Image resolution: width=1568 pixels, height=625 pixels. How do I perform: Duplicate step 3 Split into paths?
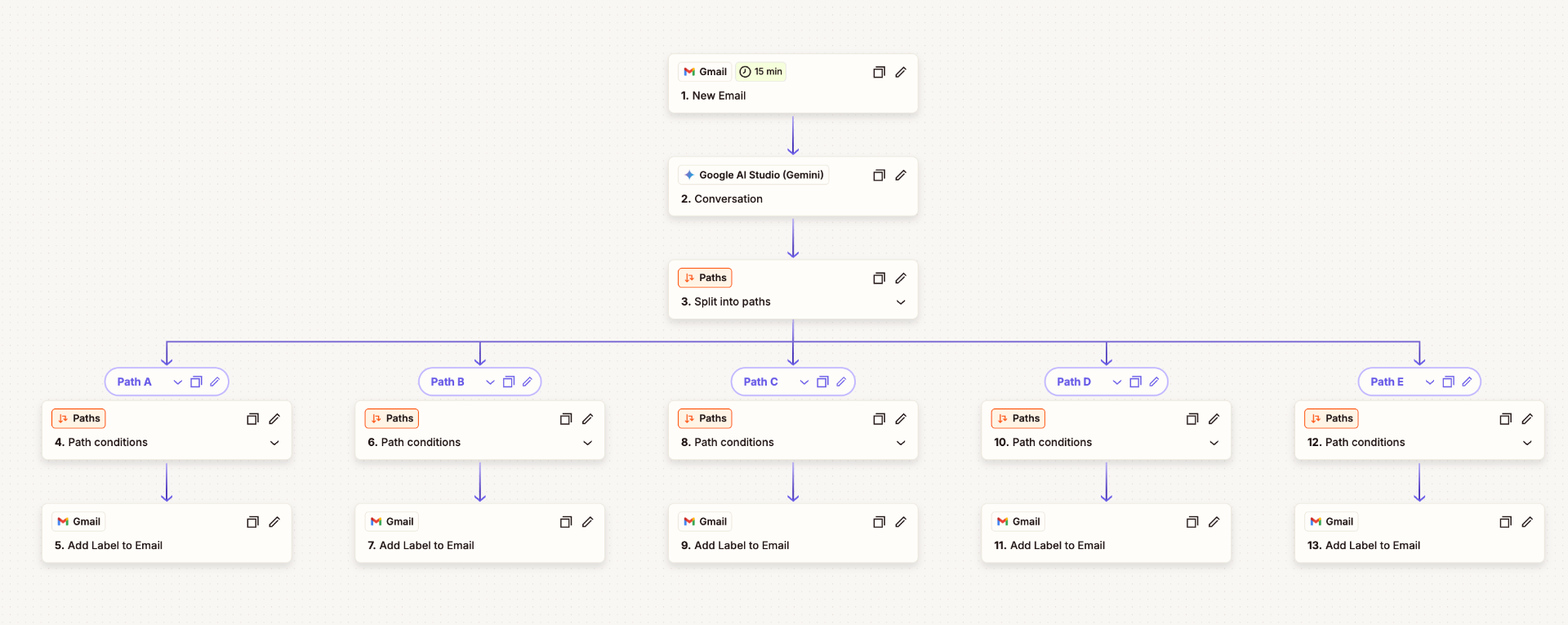pos(879,278)
